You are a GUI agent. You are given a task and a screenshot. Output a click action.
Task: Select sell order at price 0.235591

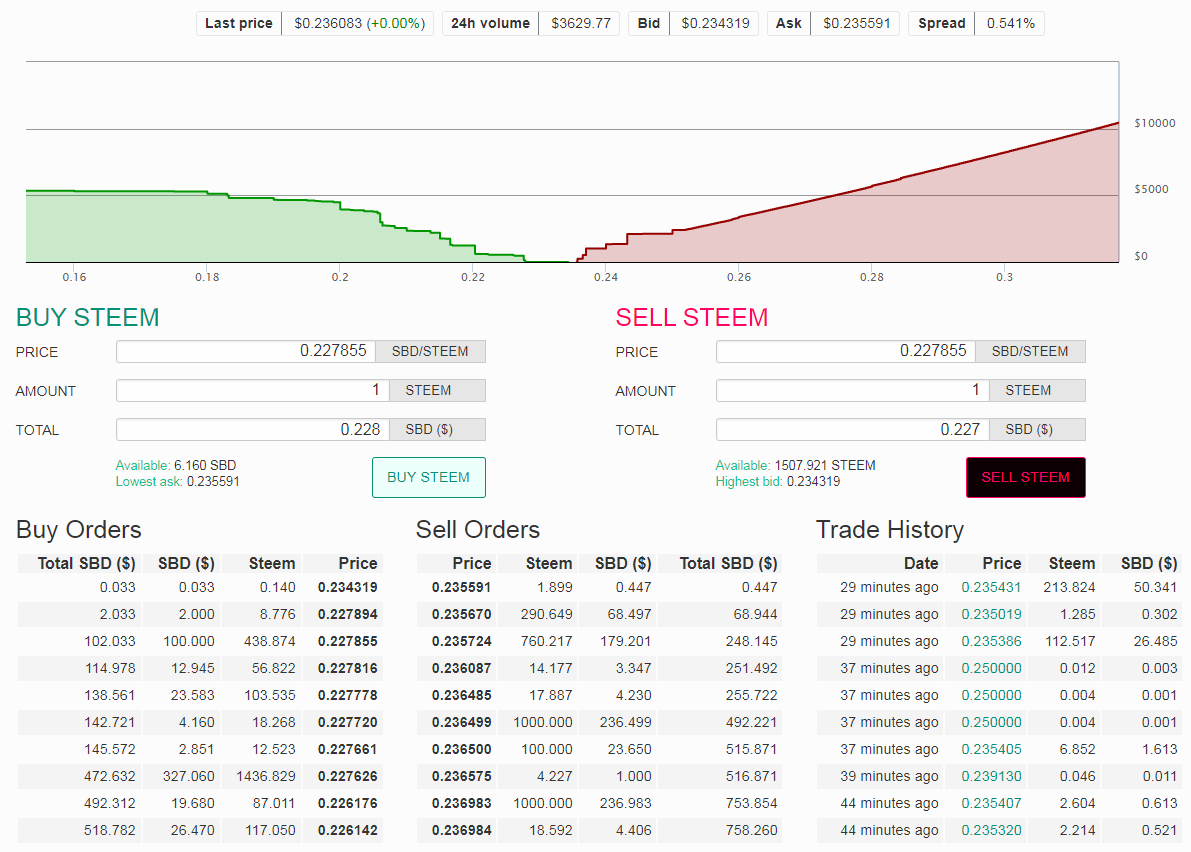[x=599, y=588]
